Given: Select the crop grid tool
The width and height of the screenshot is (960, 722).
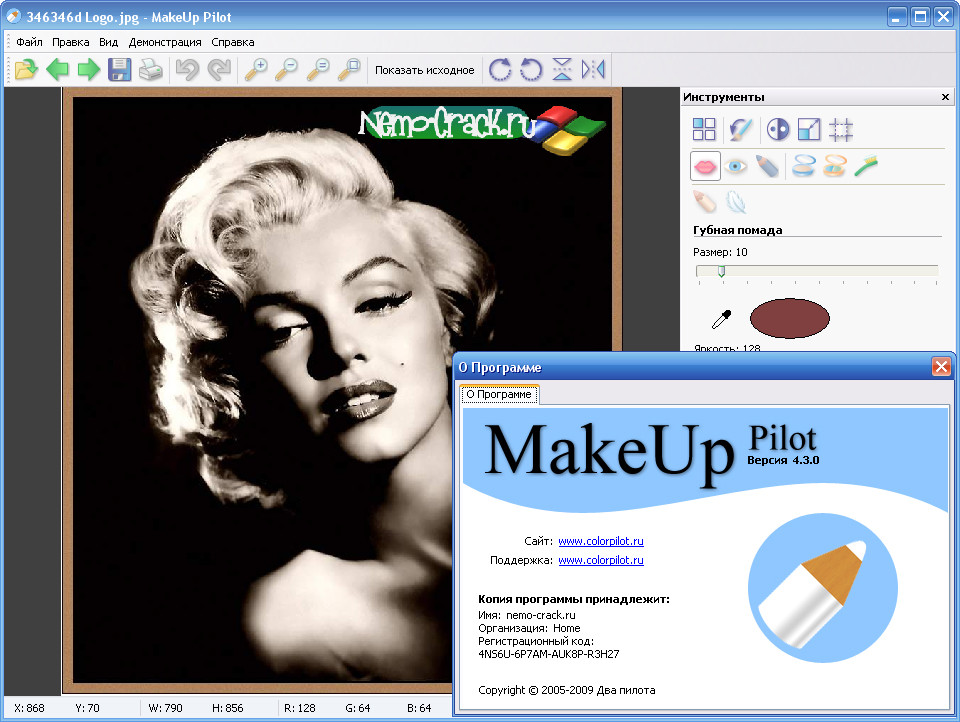Looking at the screenshot, I should click(840, 129).
